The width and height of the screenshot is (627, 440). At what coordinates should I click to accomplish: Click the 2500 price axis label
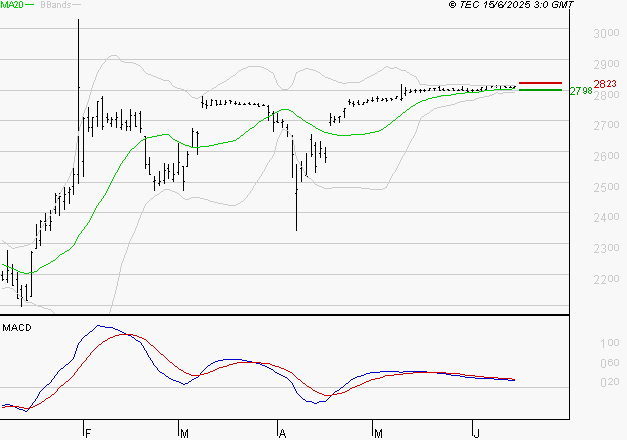point(606,187)
